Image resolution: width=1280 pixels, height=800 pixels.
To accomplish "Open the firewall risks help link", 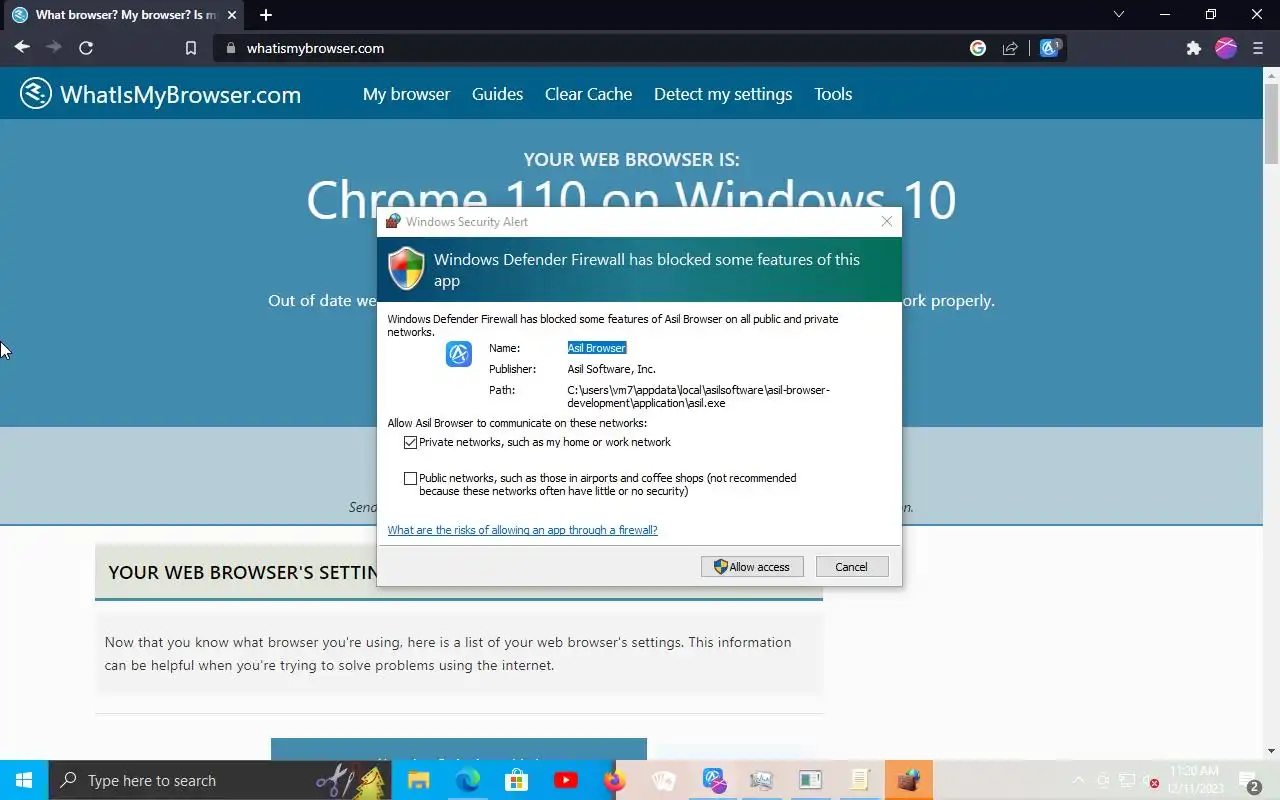I will [x=522, y=530].
